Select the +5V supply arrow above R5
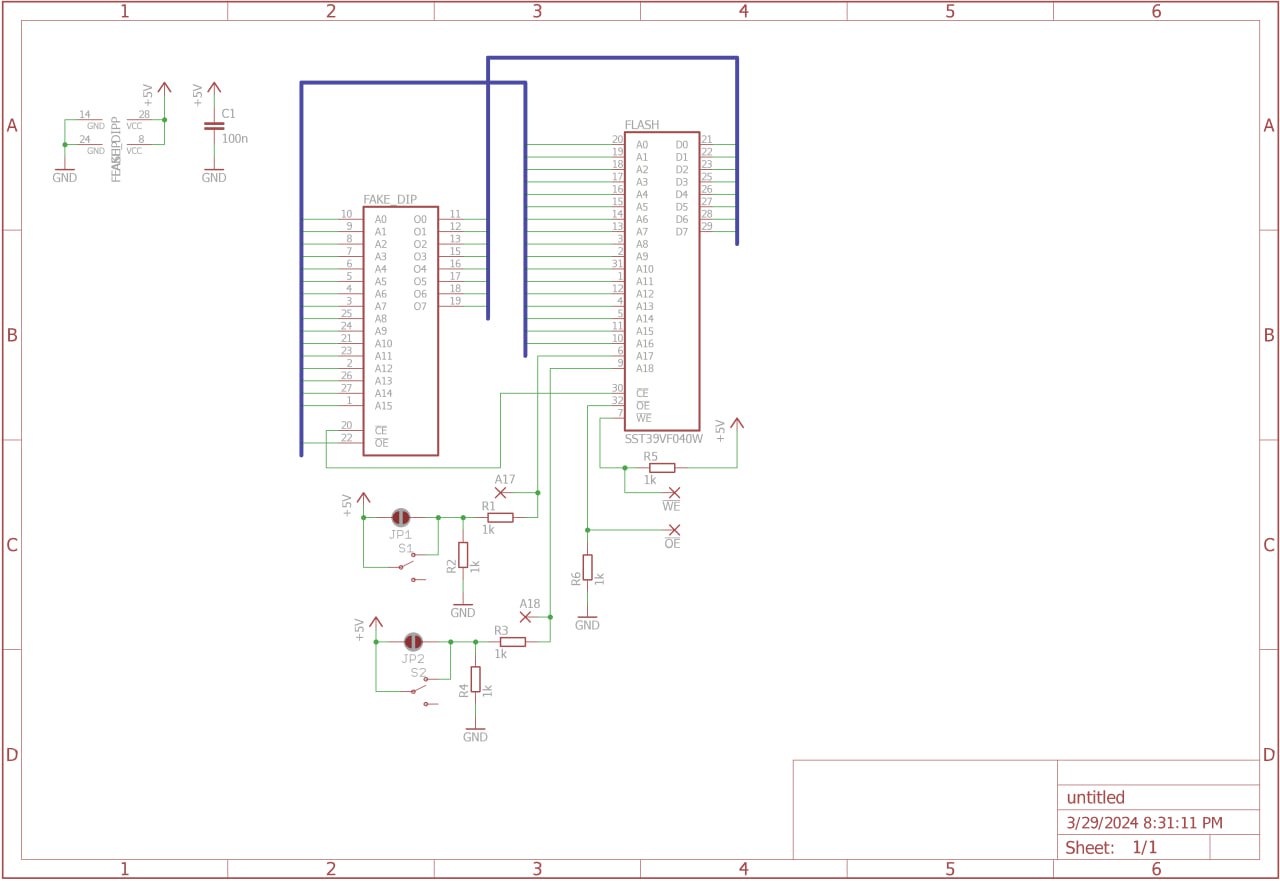The image size is (1280, 881). 737,425
